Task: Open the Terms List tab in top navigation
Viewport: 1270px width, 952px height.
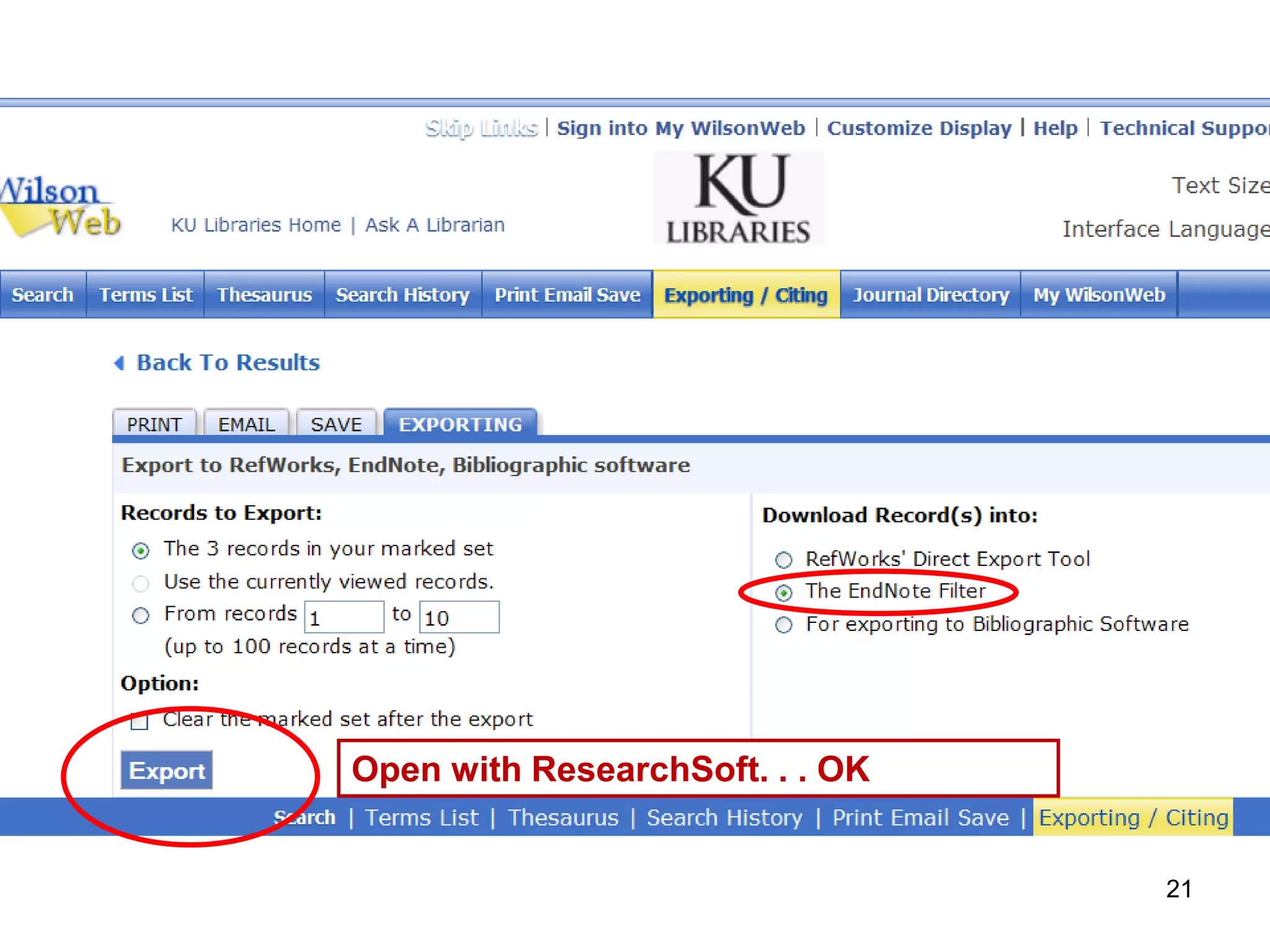Action: [x=146, y=295]
